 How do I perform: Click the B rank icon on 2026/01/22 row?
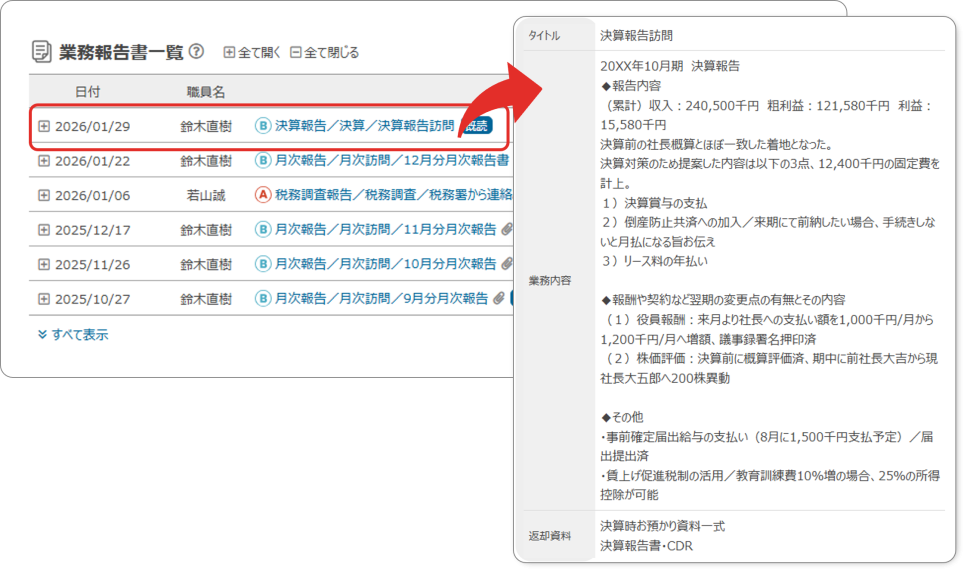263,160
